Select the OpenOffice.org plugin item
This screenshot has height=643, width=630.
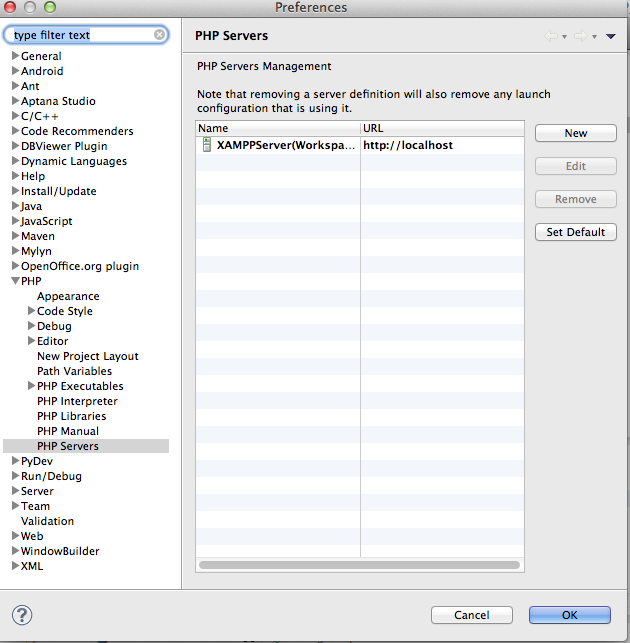click(80, 266)
